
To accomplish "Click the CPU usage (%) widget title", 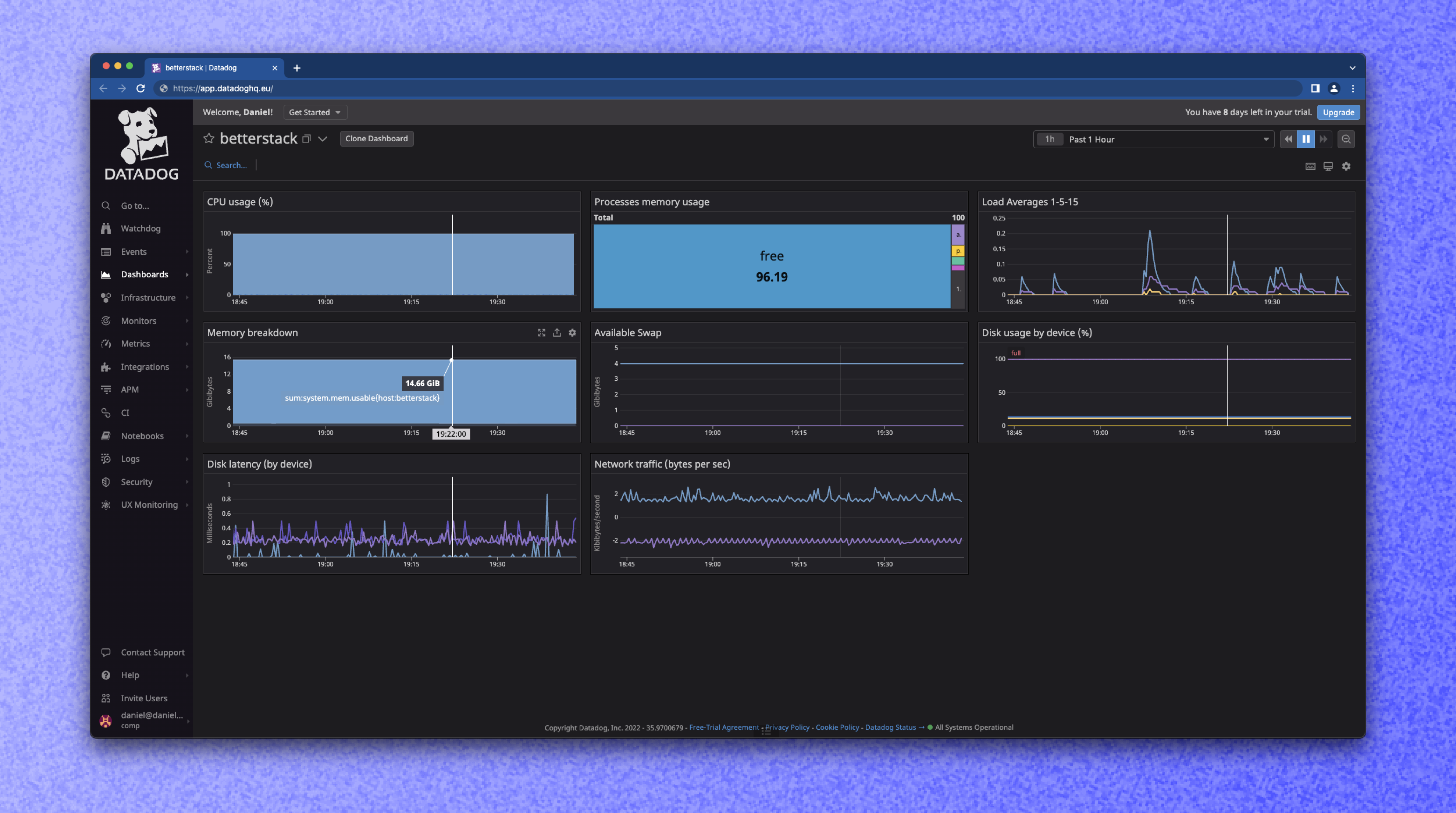I will (x=240, y=202).
